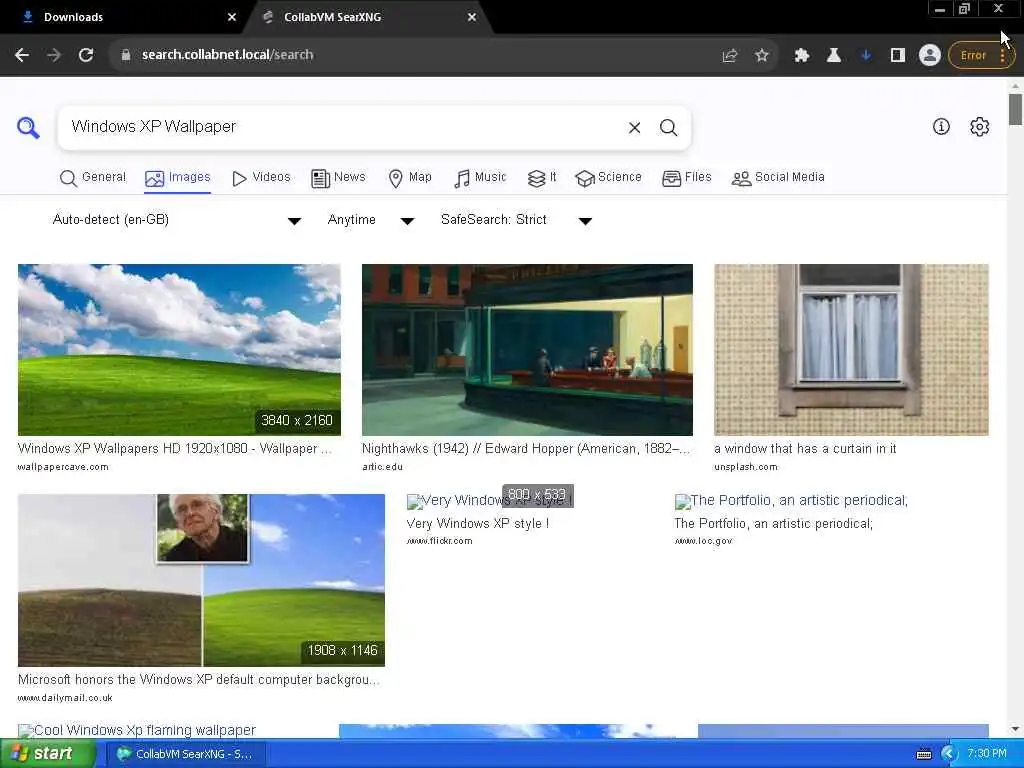The image size is (1024, 768).
Task: Go back with the browser back arrow
Action: click(22, 55)
